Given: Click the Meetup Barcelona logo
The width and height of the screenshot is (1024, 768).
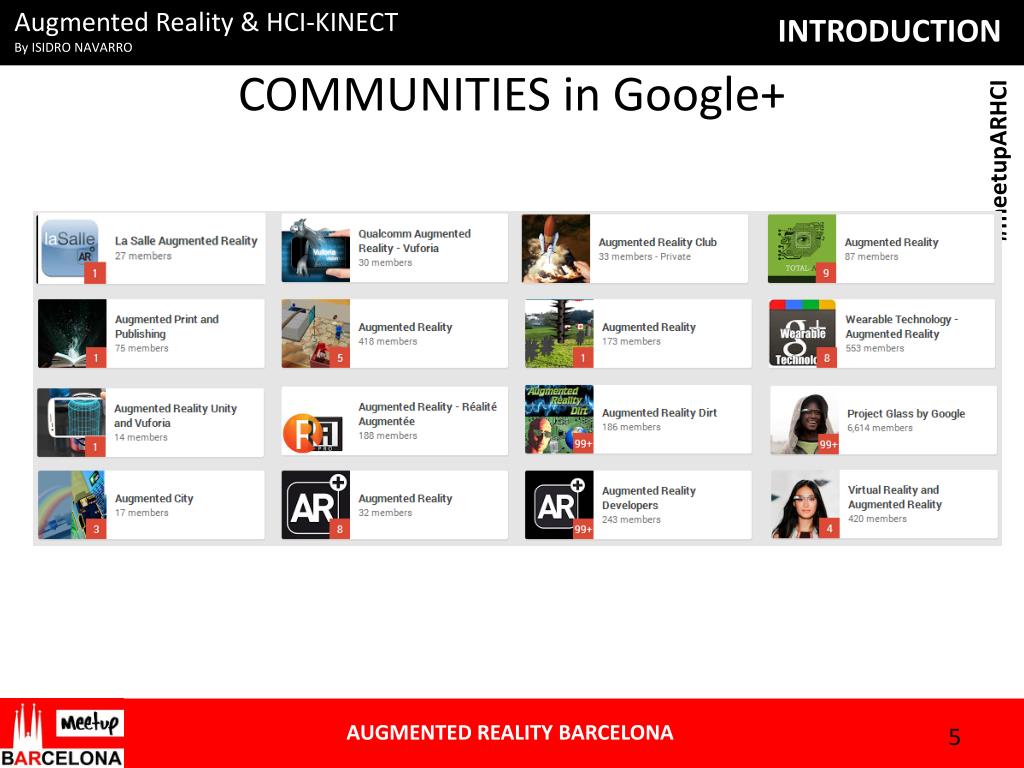Looking at the screenshot, I should point(62,733).
